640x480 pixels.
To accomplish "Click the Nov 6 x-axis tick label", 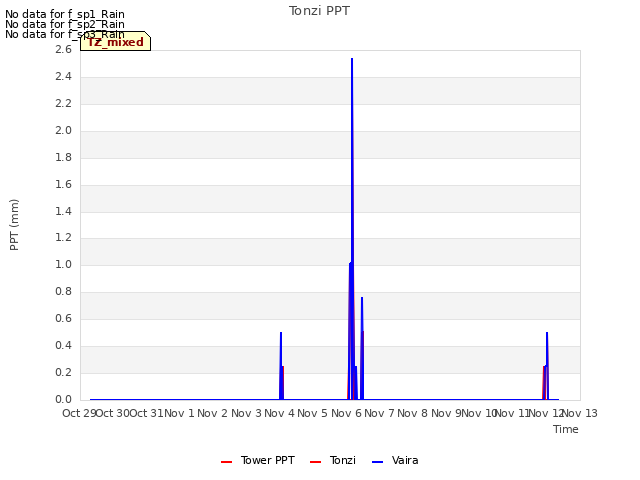I will (346, 413).
